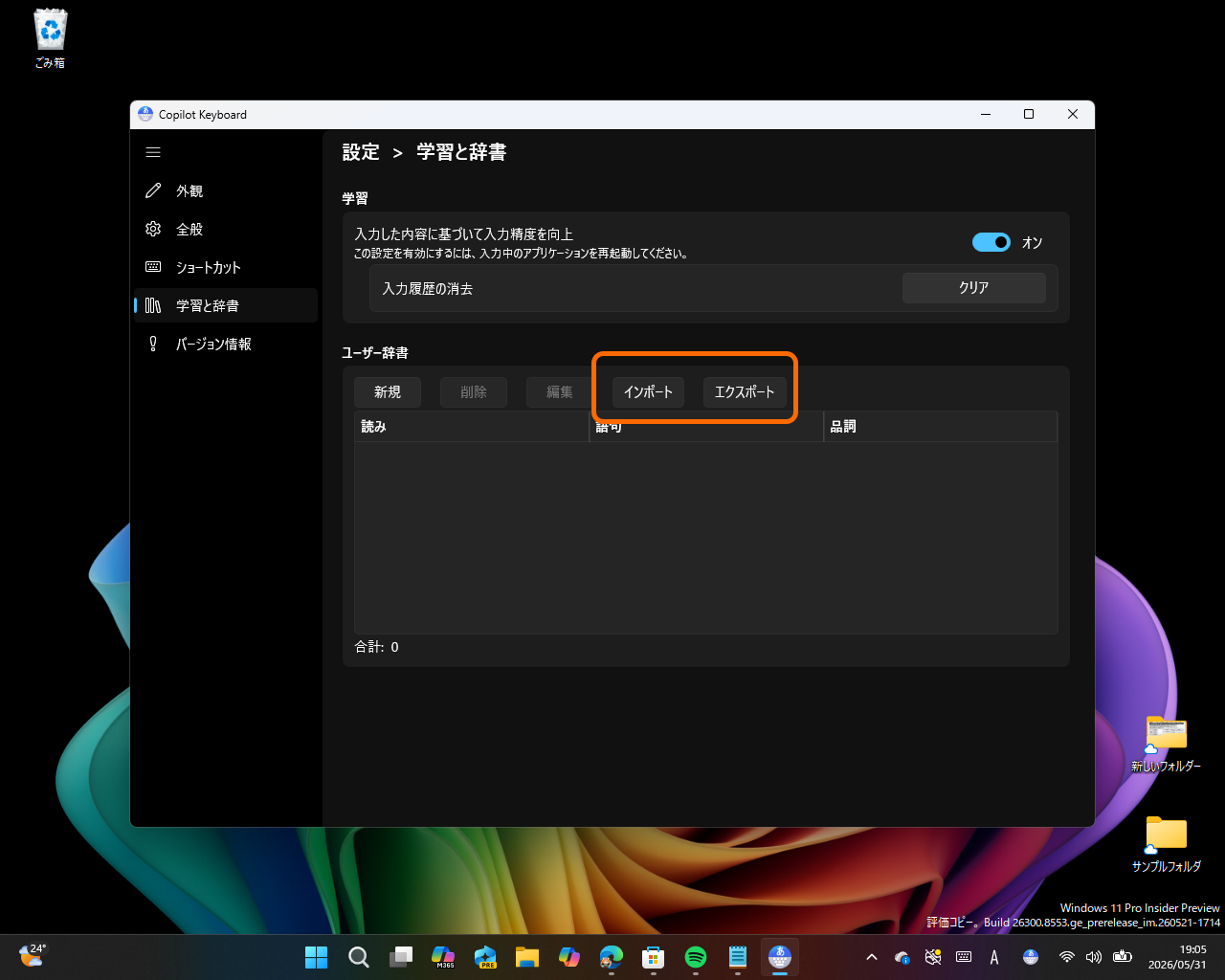The image size is (1225, 980).
Task: Click the 設定 breadcrumb link
Action: pyautogui.click(x=361, y=152)
